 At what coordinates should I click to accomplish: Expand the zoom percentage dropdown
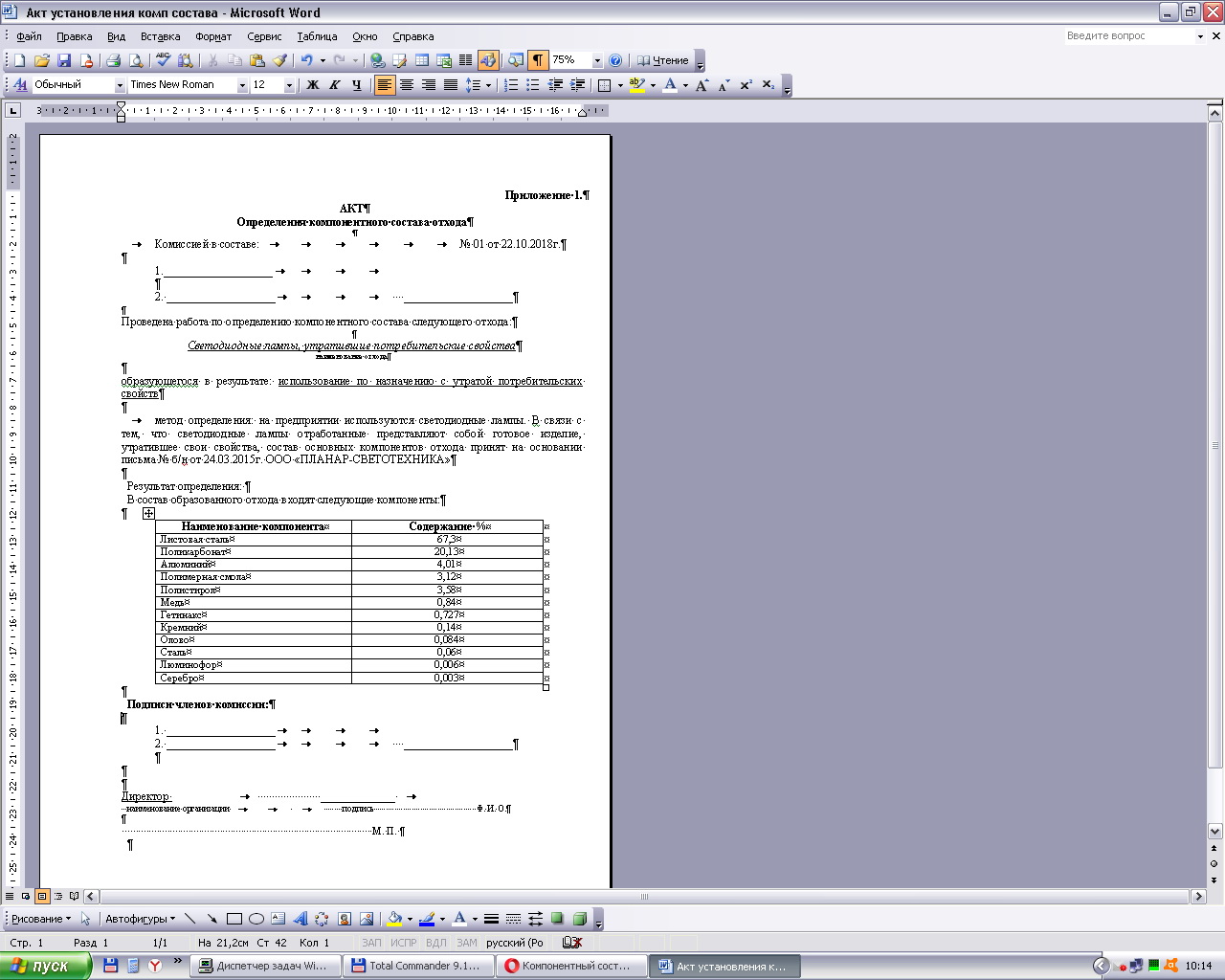pos(597,60)
